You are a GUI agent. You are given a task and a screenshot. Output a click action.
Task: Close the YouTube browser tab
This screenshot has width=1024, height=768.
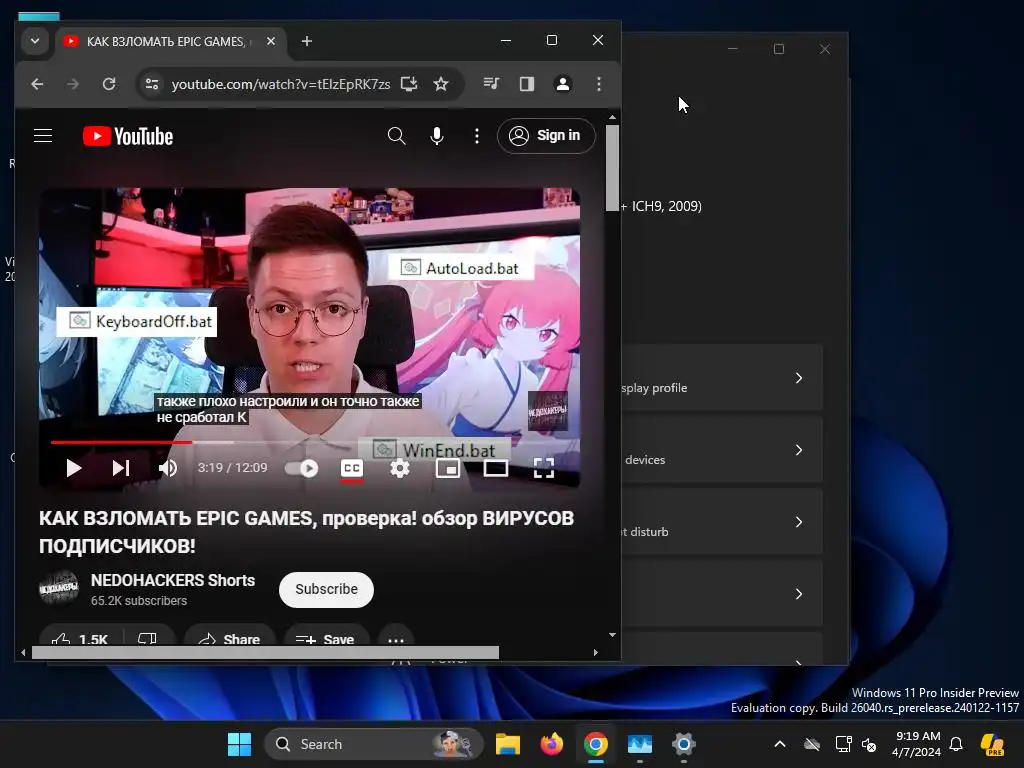tap(271, 41)
